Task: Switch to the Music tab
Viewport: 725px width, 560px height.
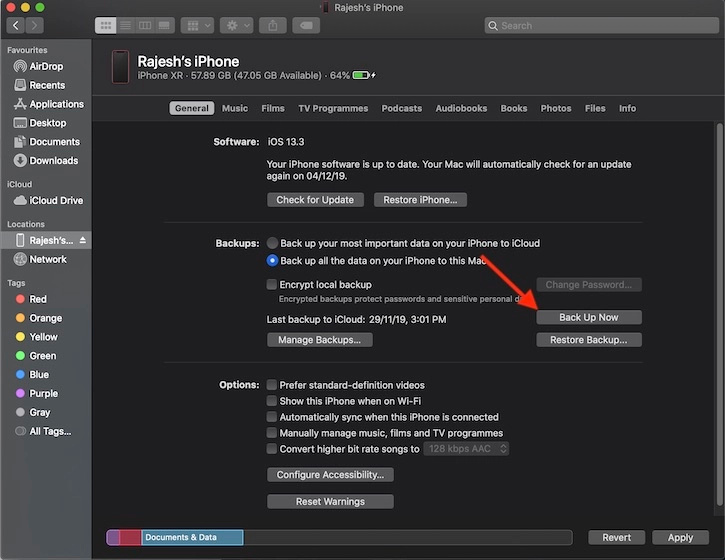Action: tap(235, 108)
